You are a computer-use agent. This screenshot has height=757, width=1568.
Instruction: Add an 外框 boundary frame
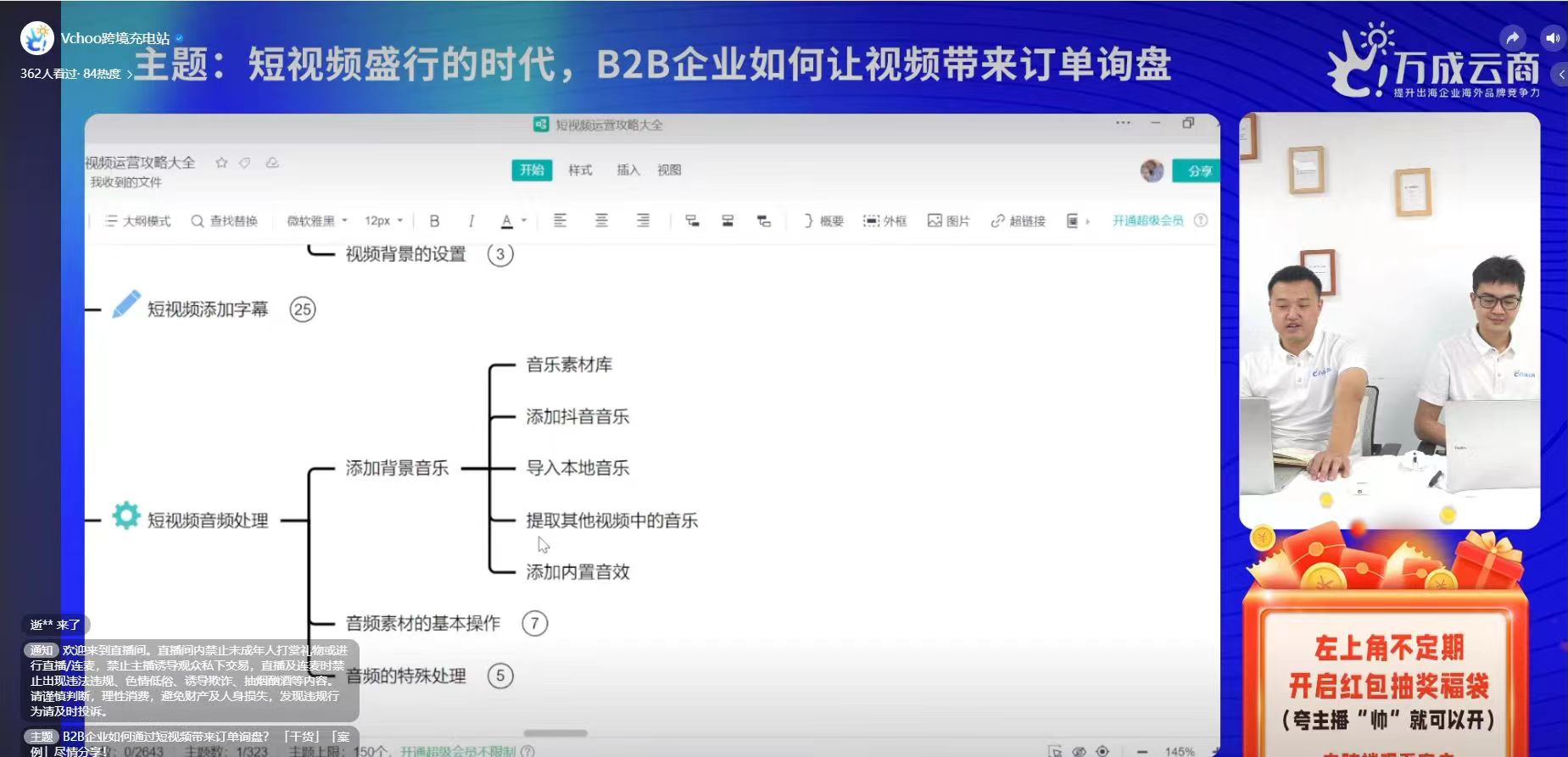885,221
